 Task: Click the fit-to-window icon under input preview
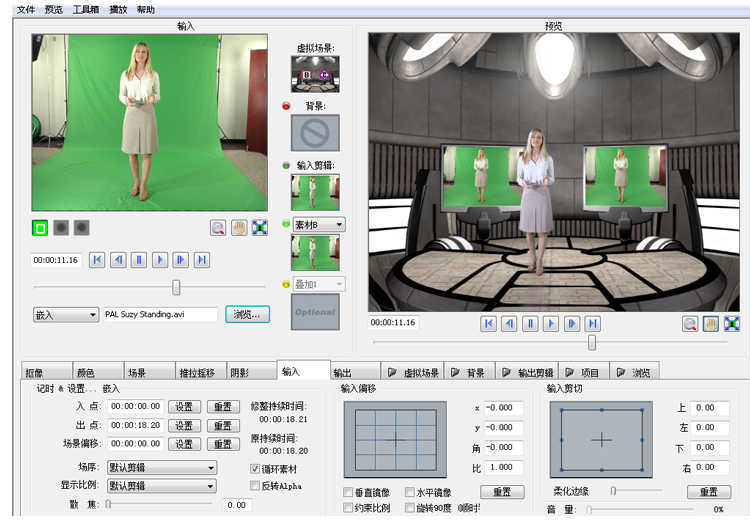[260, 228]
